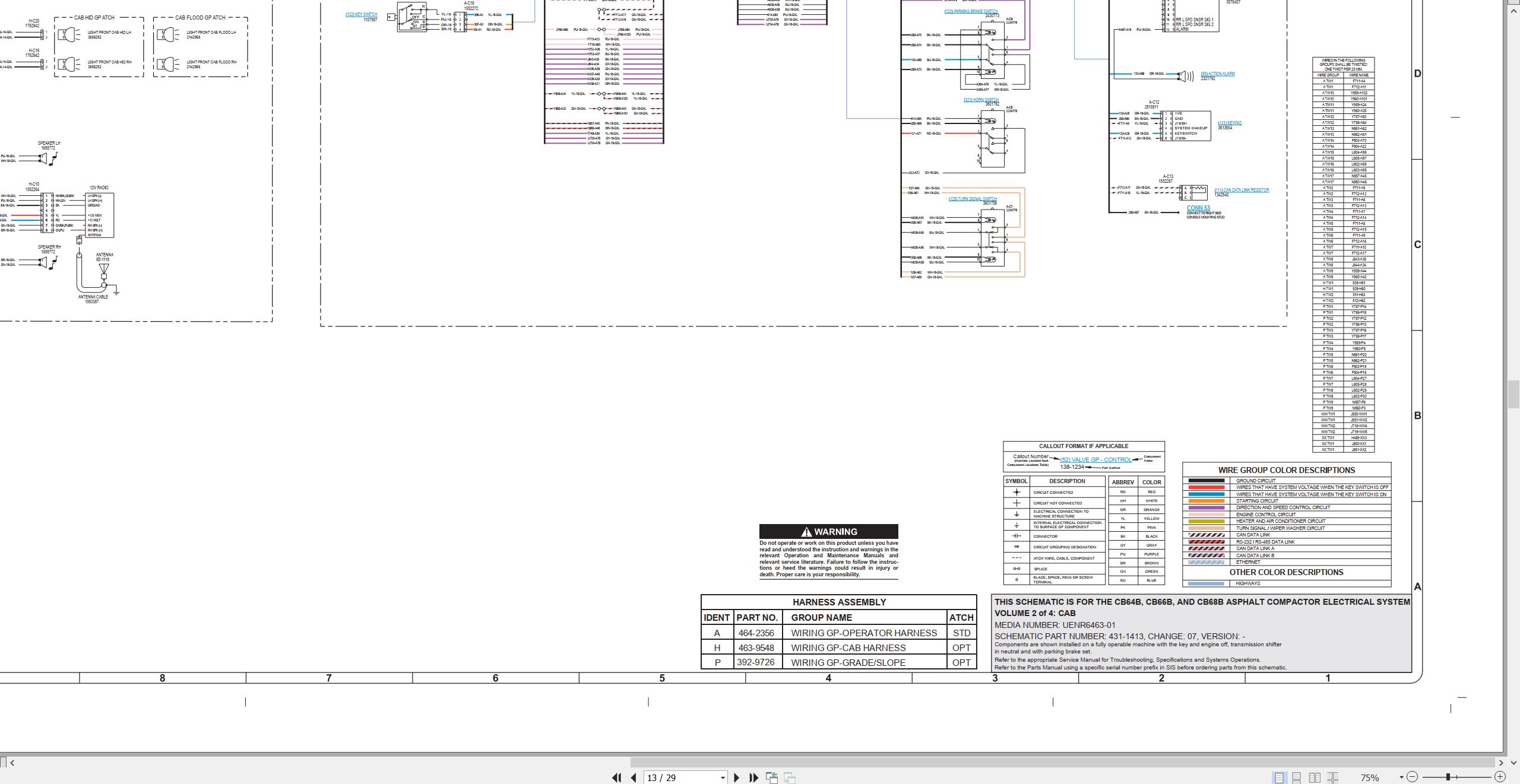
Task: Open the CONN 53 link
Action: [x=1198, y=208]
